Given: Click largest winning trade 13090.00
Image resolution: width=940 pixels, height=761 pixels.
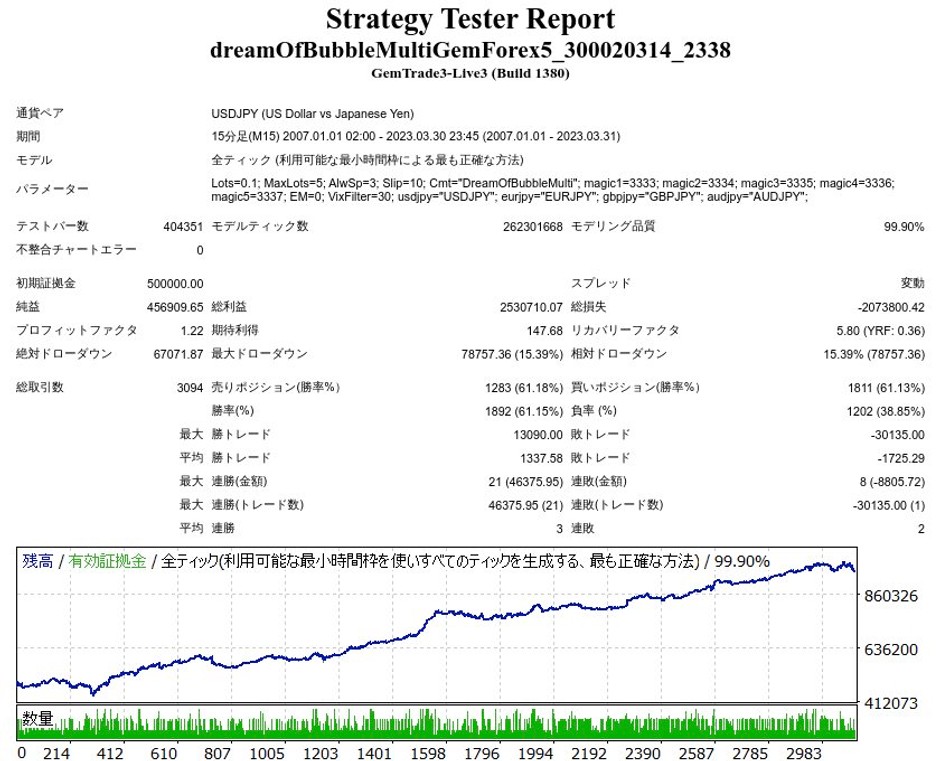Looking at the screenshot, I should tap(538, 435).
